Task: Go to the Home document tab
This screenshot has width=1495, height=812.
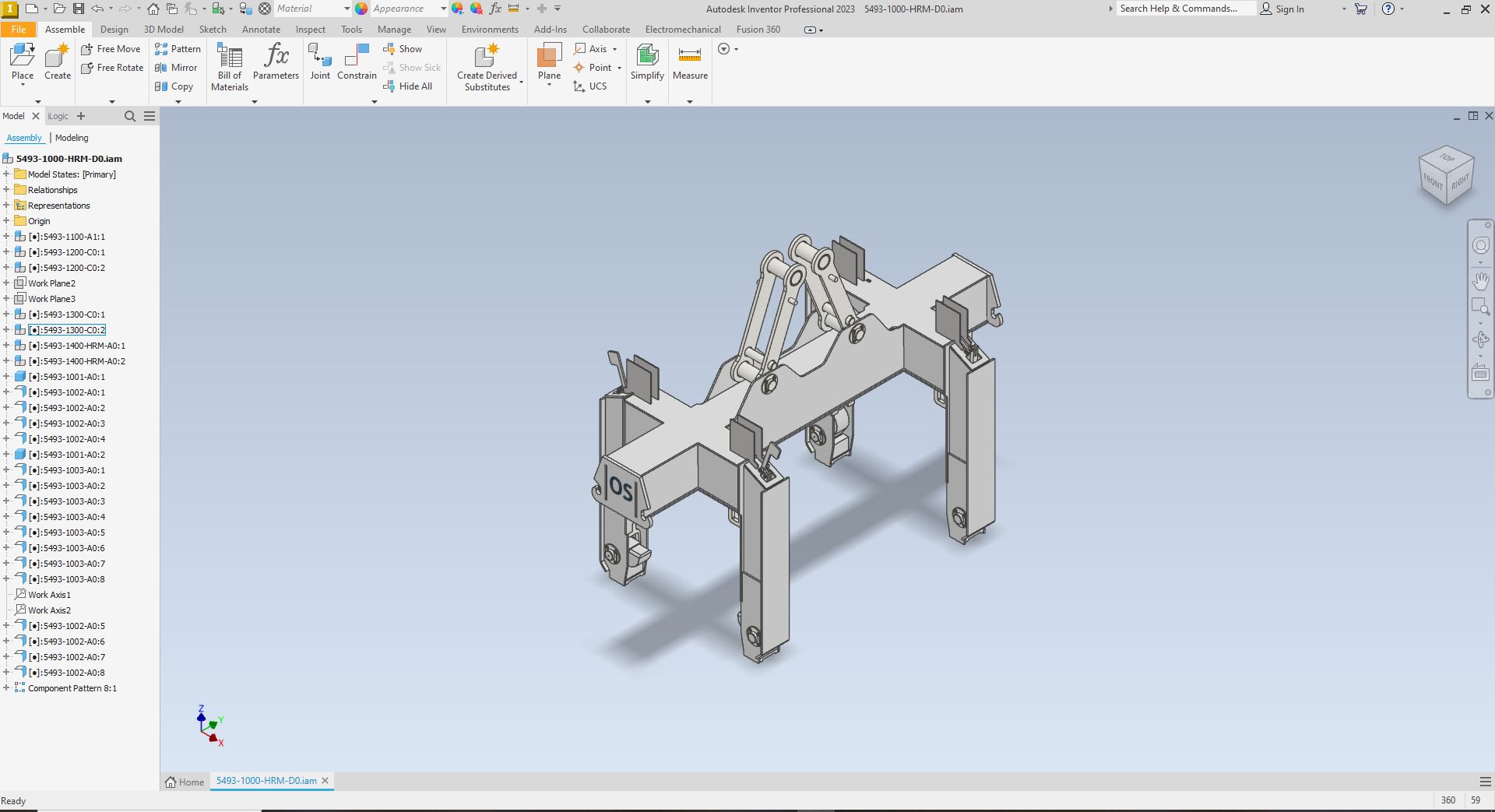Action: point(185,782)
